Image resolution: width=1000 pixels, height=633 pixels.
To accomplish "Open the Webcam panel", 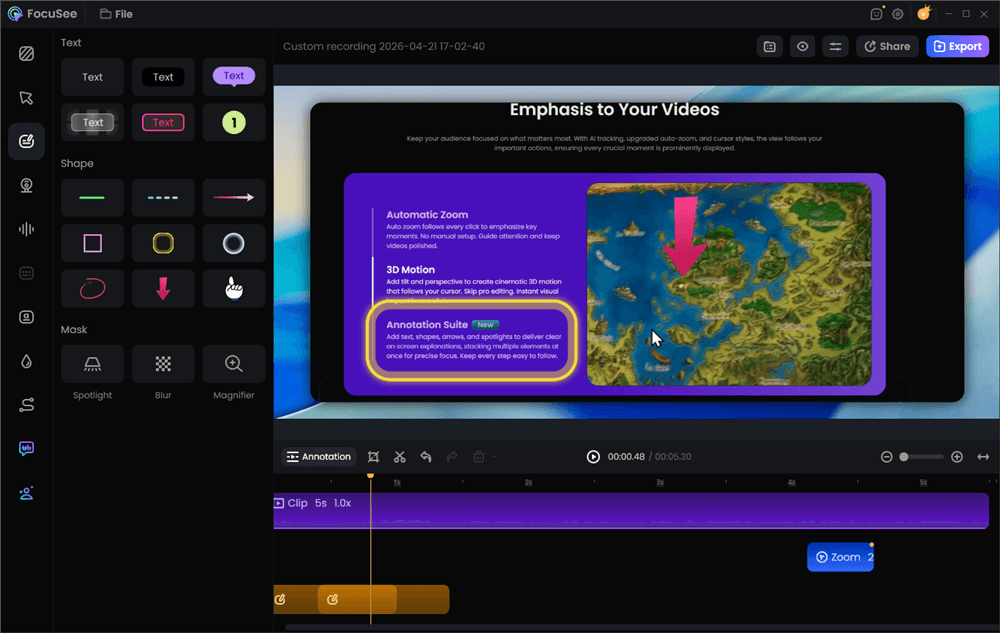I will [26, 185].
